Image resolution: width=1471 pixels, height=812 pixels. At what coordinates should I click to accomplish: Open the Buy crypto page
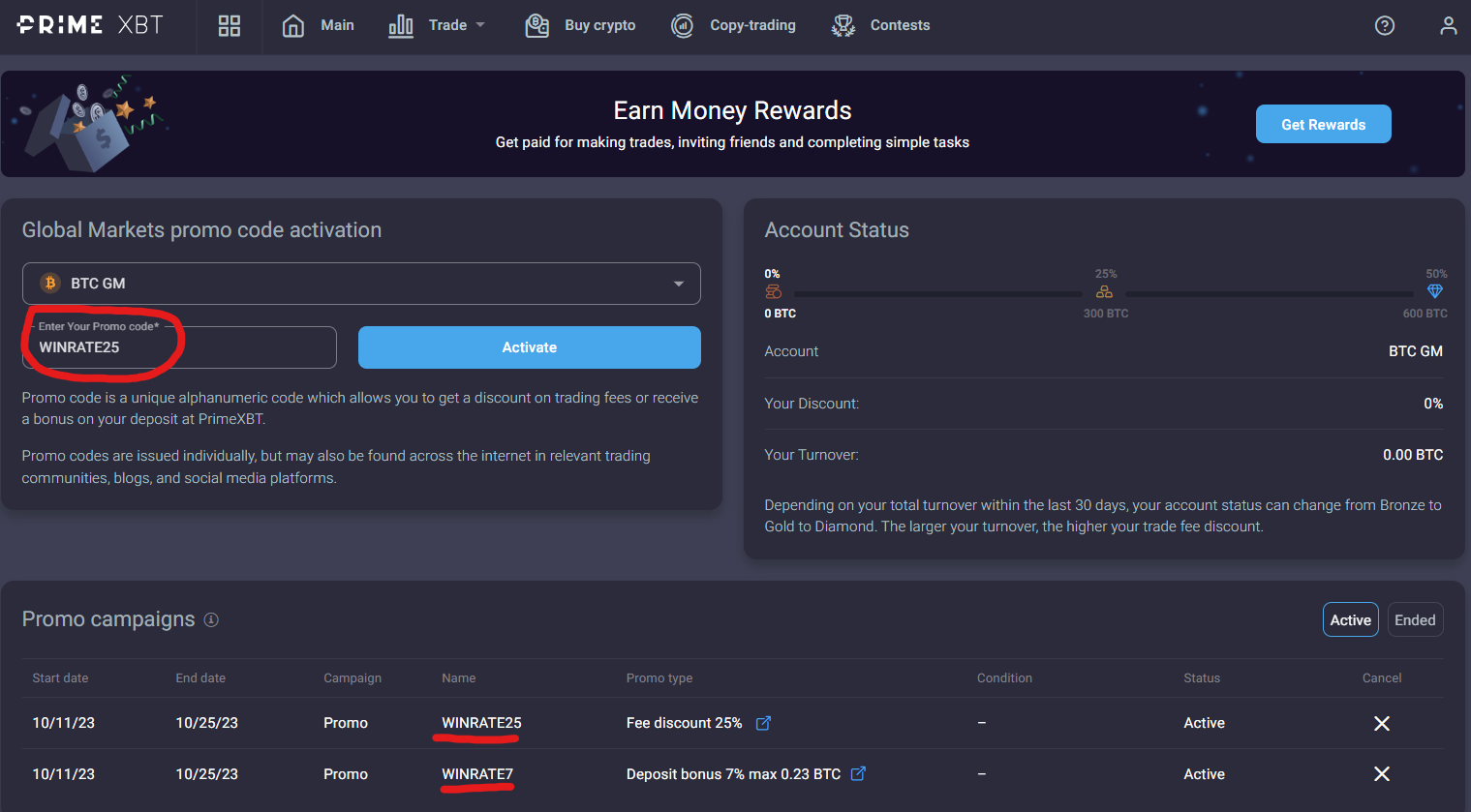click(x=600, y=25)
